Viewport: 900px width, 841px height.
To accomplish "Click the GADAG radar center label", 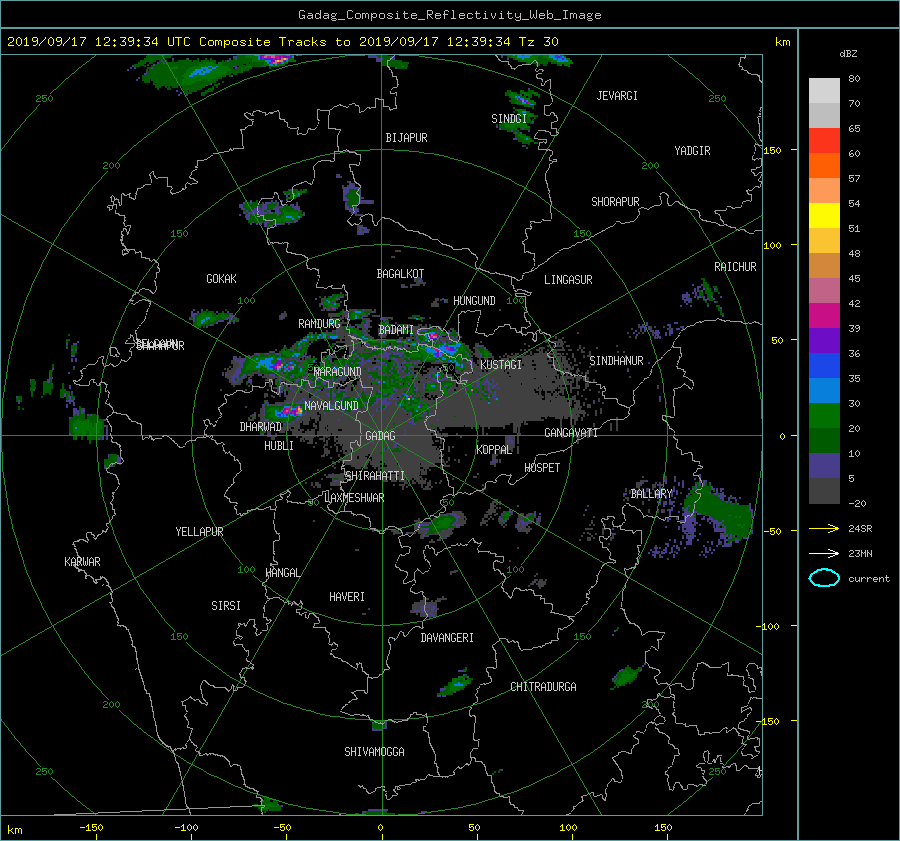I will pyautogui.click(x=380, y=436).
